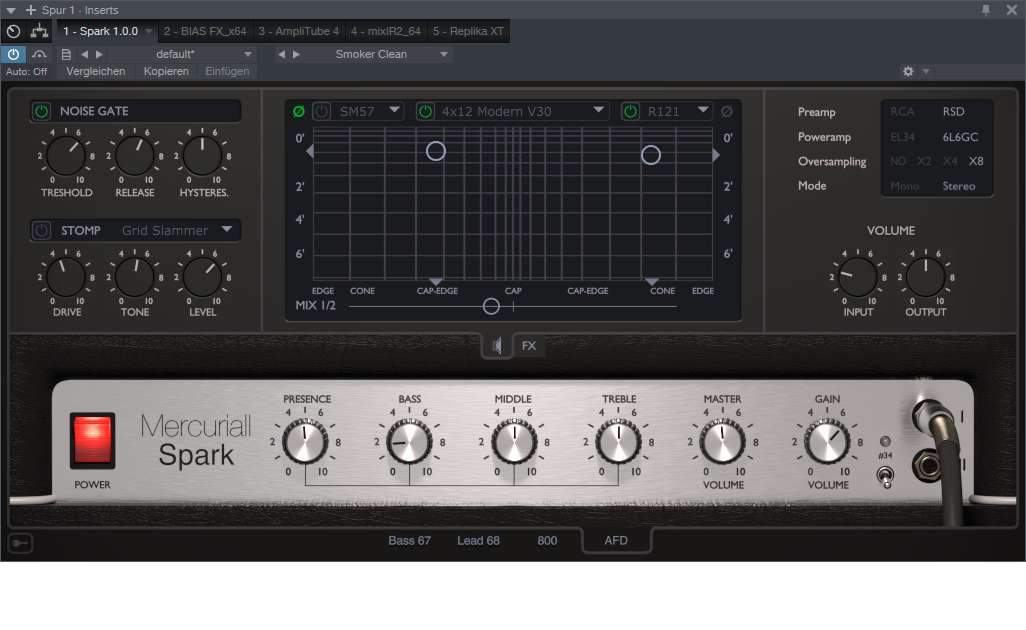Viewport: 1026px width, 630px height.
Task: Click the red amp Power switch
Action: coord(92,440)
